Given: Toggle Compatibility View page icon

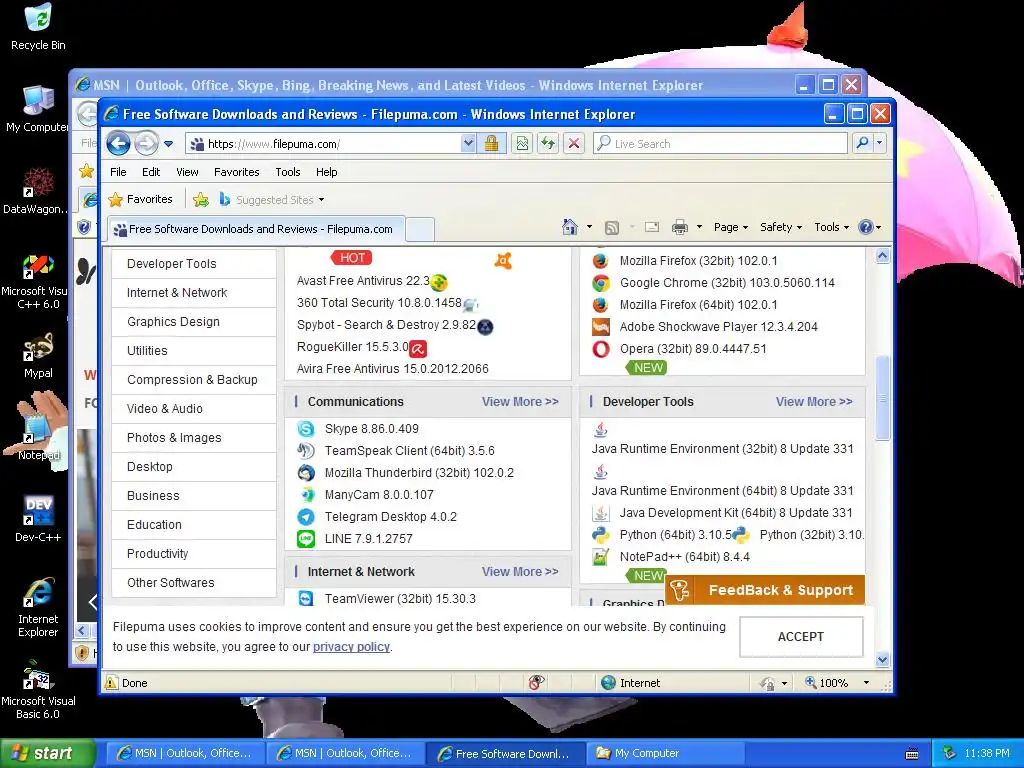Looking at the screenshot, I should pyautogui.click(x=522, y=143).
